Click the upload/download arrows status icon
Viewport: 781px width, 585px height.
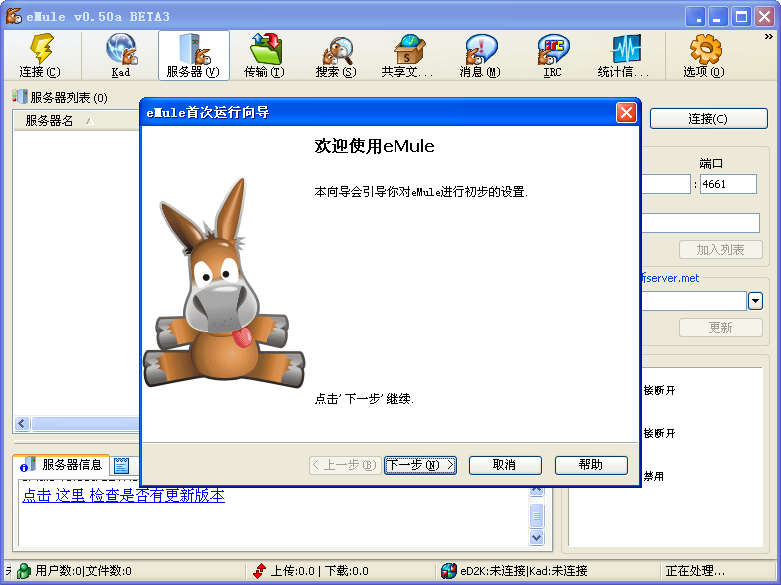click(x=260, y=571)
